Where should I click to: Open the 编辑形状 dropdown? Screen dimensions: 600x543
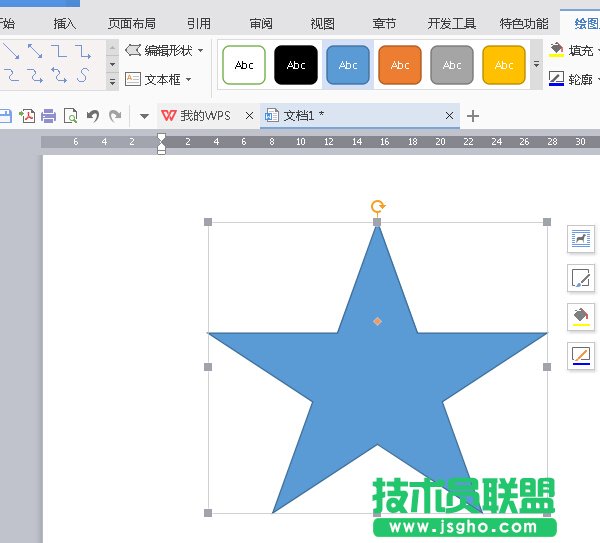tap(164, 50)
